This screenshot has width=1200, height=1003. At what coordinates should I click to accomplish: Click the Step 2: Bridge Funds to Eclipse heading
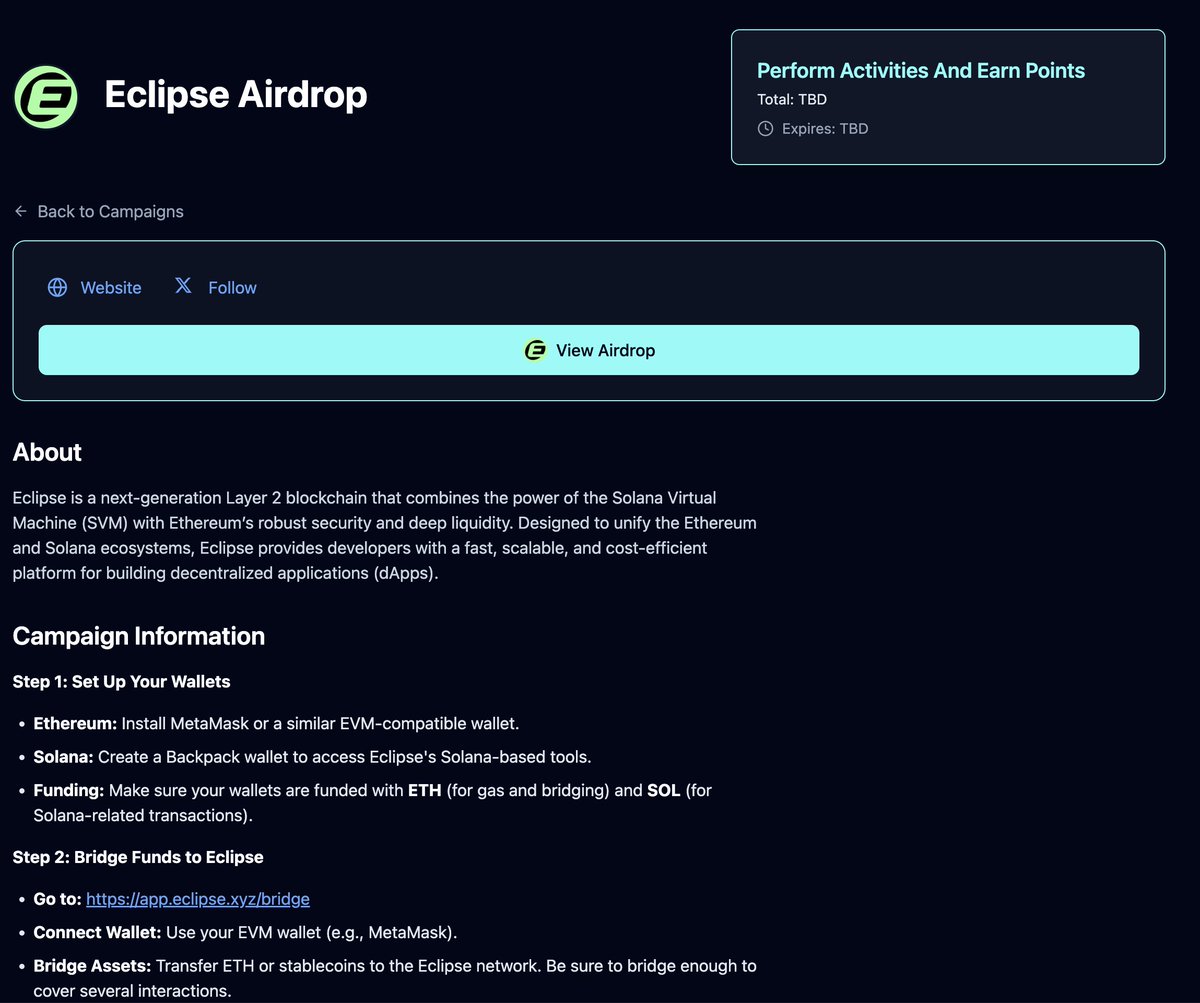coord(138,857)
